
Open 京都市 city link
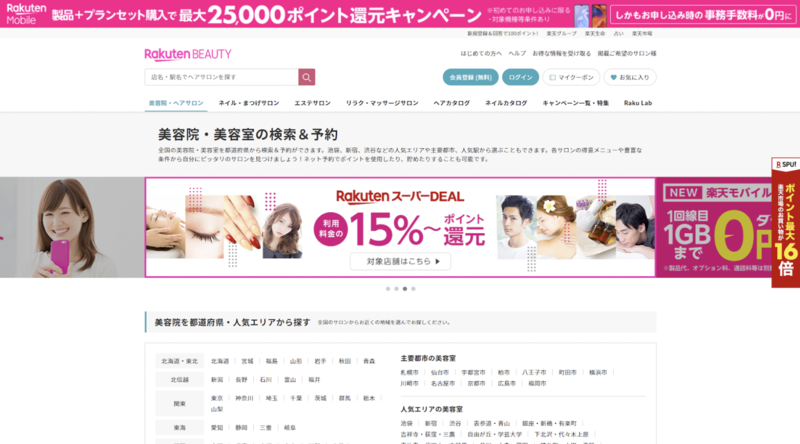click(x=477, y=384)
